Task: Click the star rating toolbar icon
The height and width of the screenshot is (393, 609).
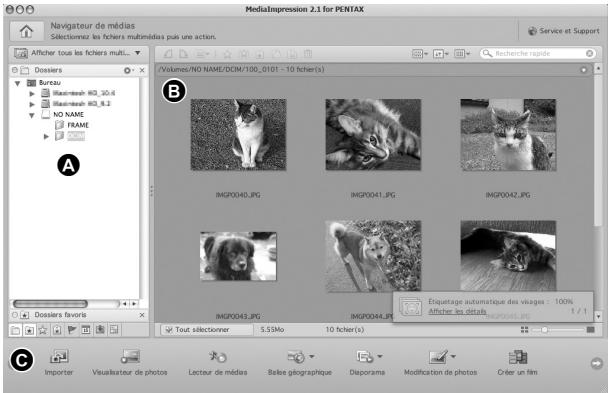Action: coord(228,54)
